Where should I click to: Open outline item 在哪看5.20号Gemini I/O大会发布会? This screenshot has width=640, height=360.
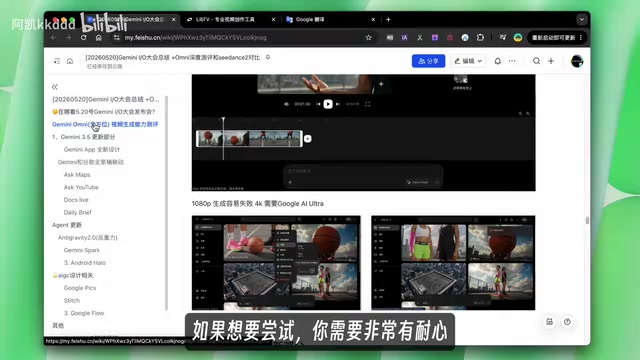104,111
